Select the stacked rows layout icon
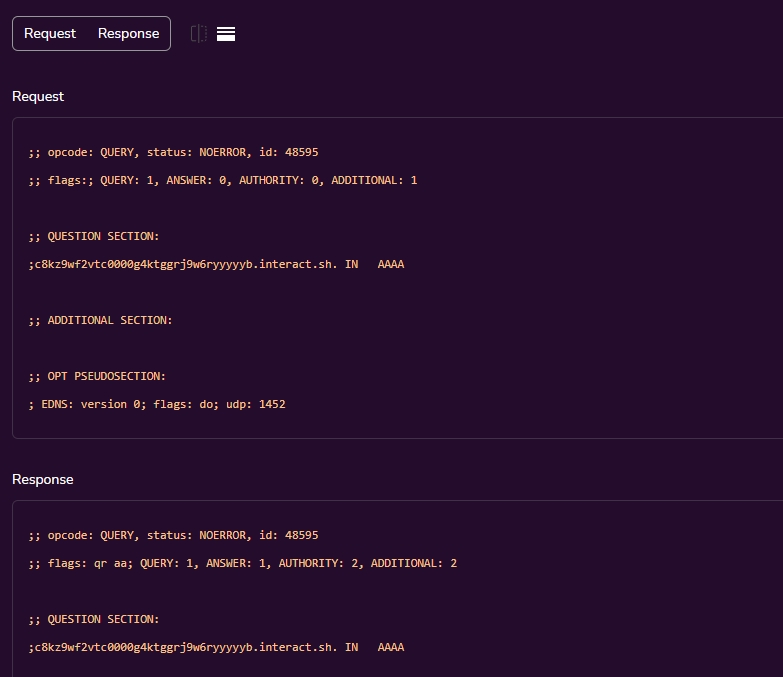This screenshot has height=677, width=783. coord(226,34)
